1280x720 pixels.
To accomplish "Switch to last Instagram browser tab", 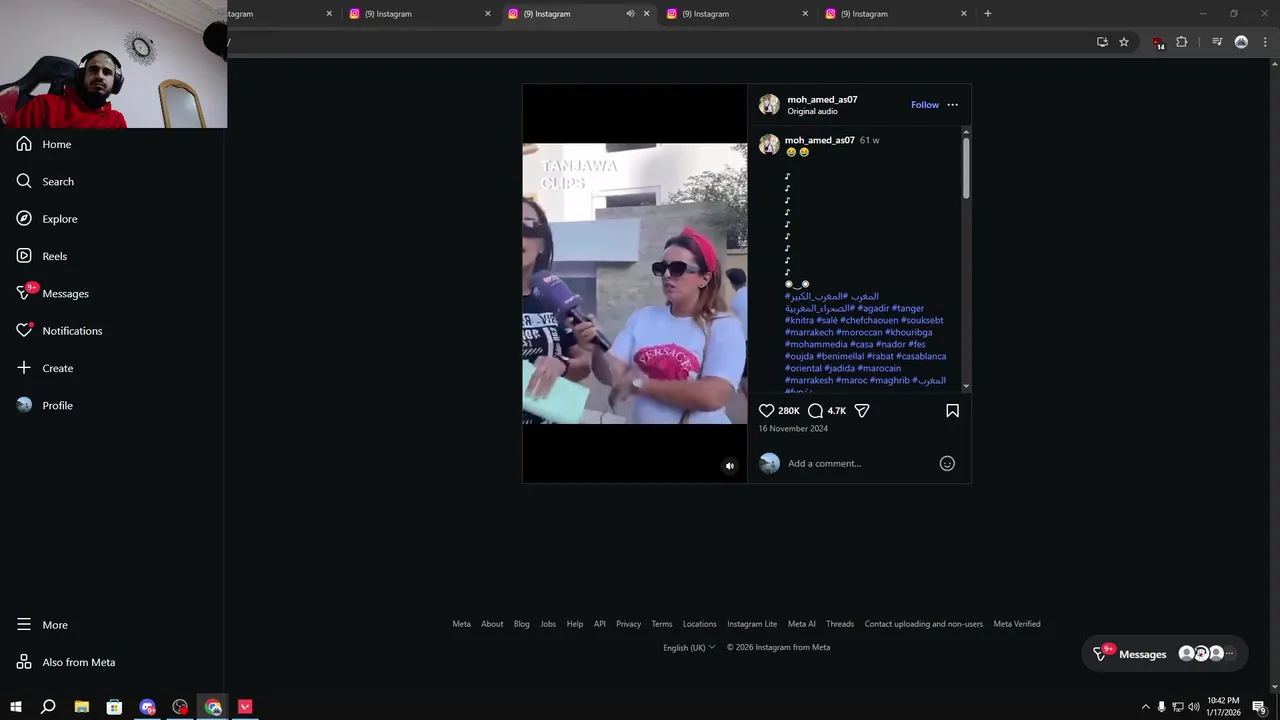I will [896, 14].
